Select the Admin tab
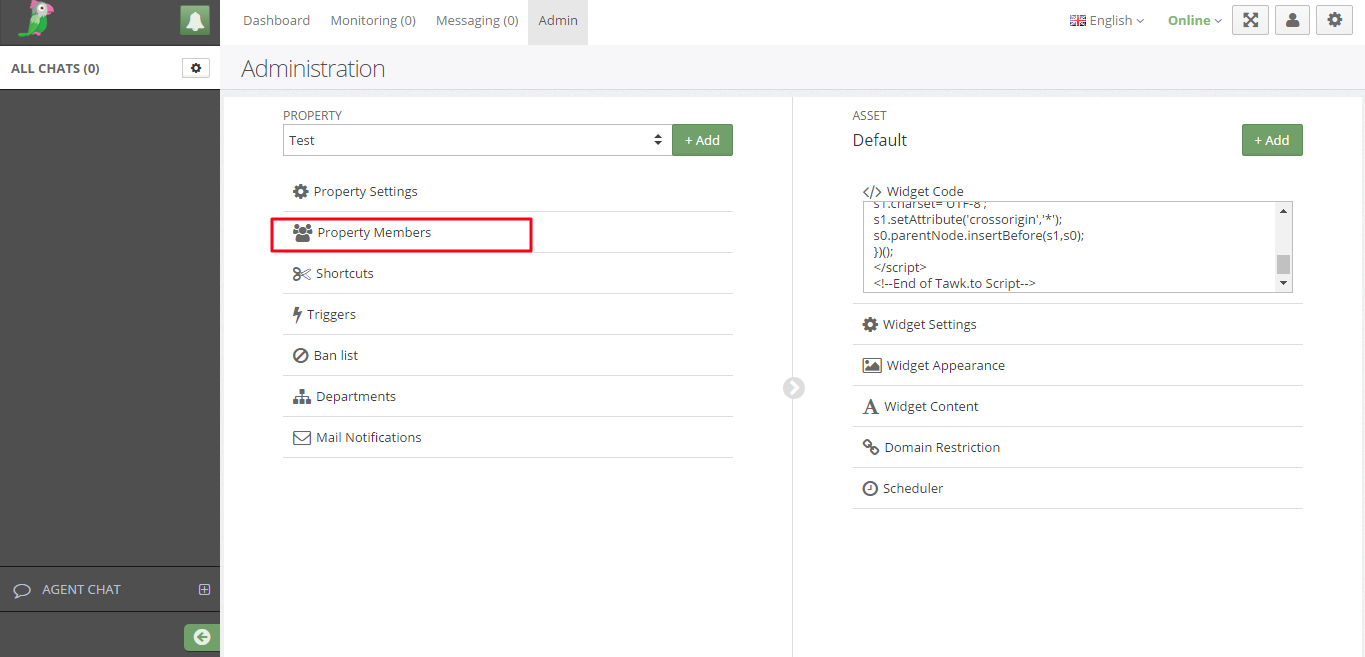The image size is (1365, 657). click(558, 20)
